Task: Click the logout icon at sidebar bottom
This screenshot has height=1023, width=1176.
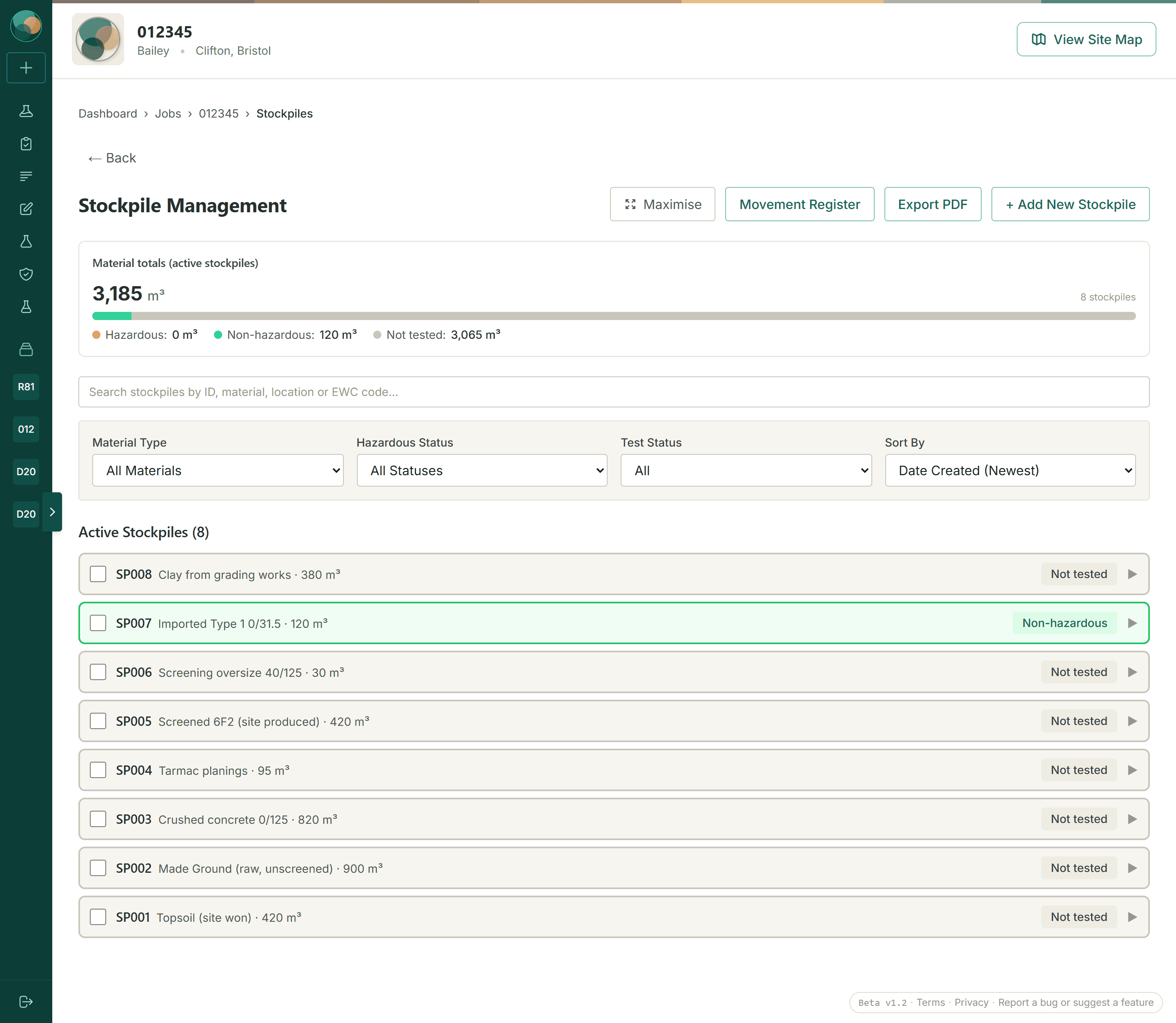Action: point(26,1002)
